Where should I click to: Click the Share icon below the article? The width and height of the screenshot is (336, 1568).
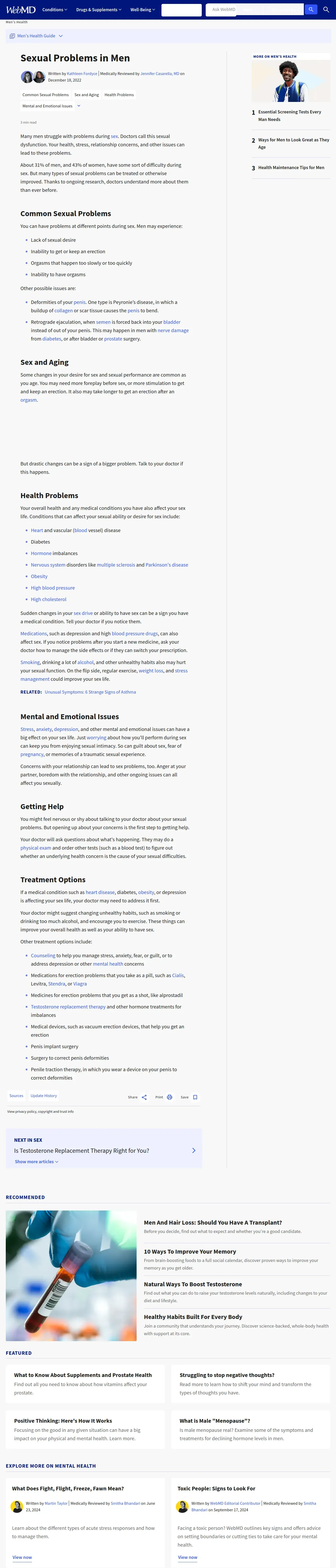point(144,1098)
